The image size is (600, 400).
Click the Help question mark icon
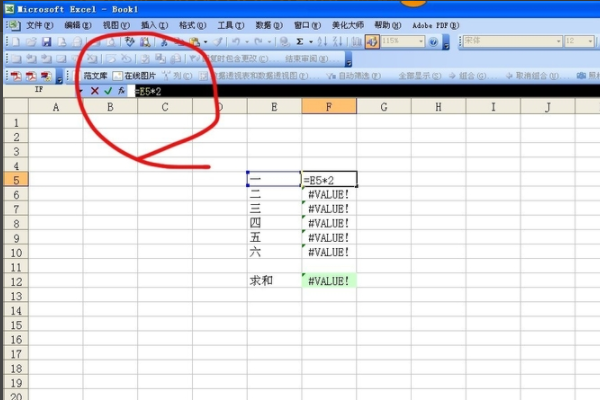434,42
